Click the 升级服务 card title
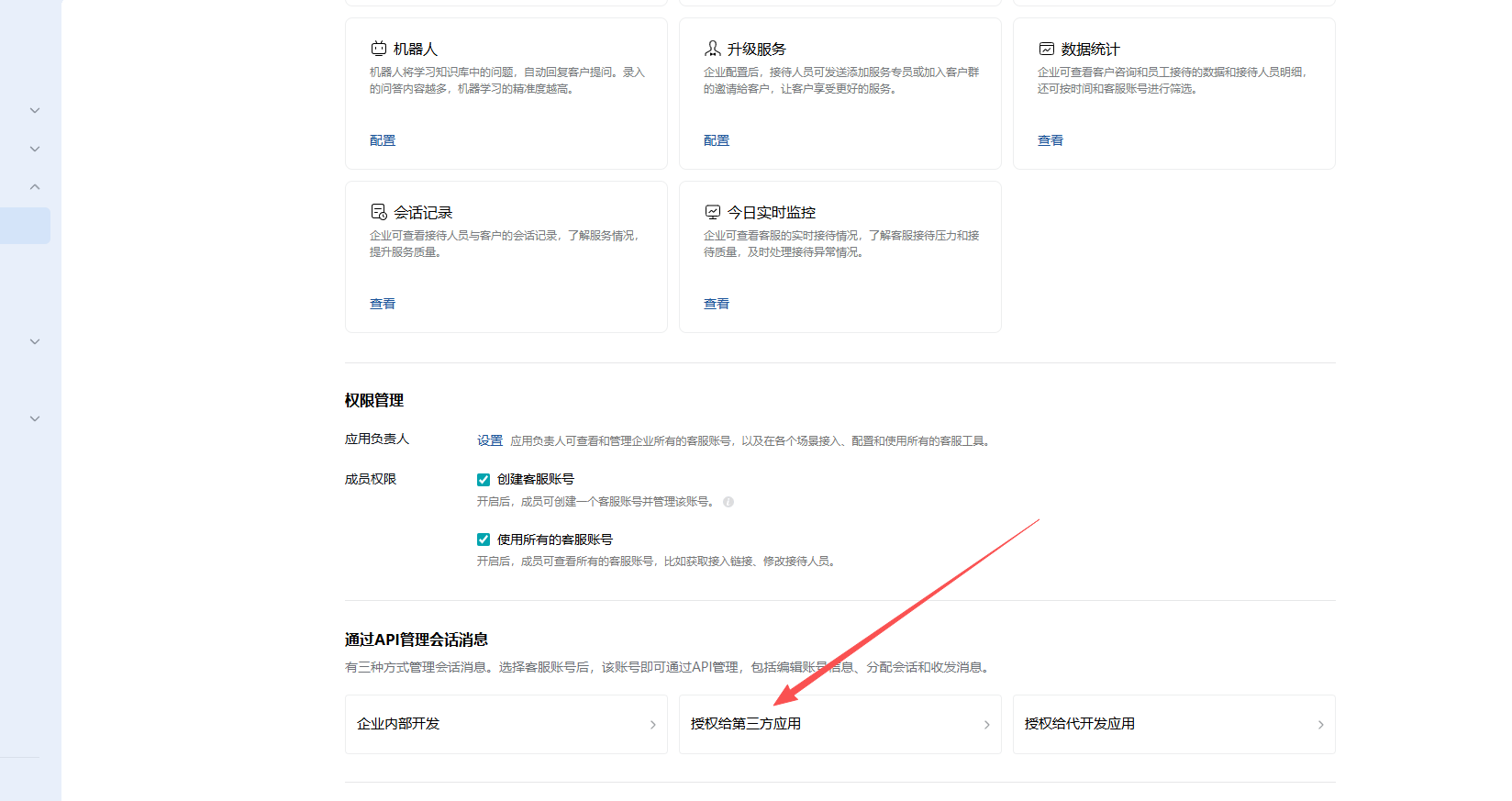 tap(757, 50)
